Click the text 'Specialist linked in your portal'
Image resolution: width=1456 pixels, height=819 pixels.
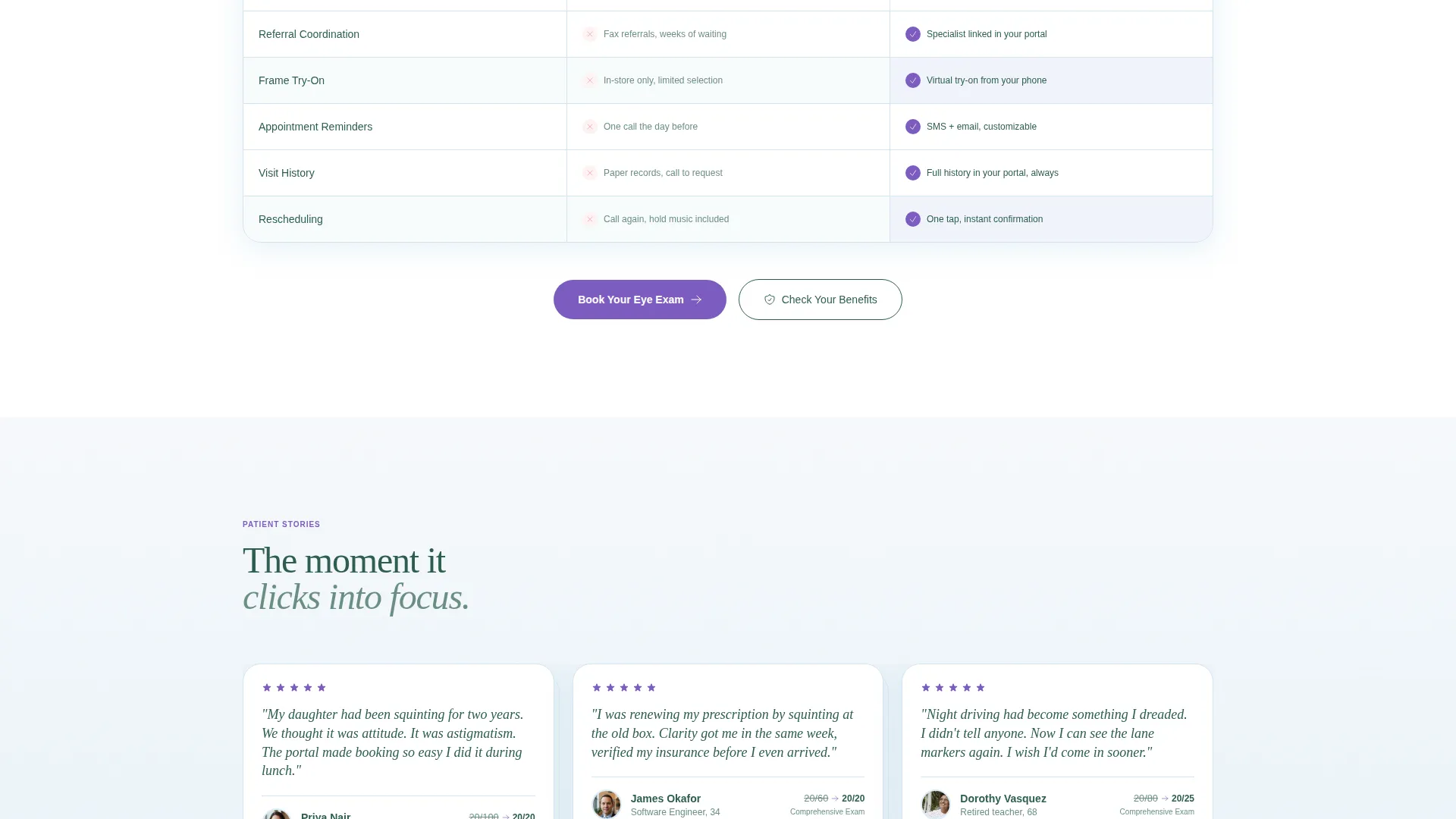pyautogui.click(x=987, y=34)
